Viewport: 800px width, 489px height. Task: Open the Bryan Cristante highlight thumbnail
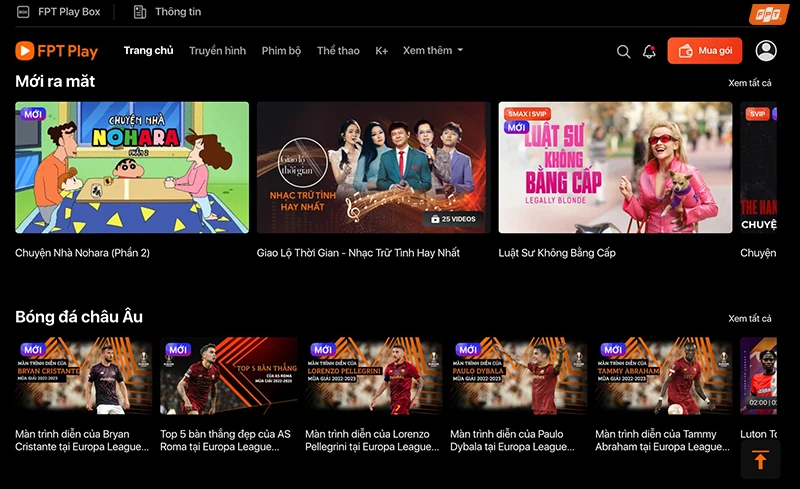[x=84, y=376]
